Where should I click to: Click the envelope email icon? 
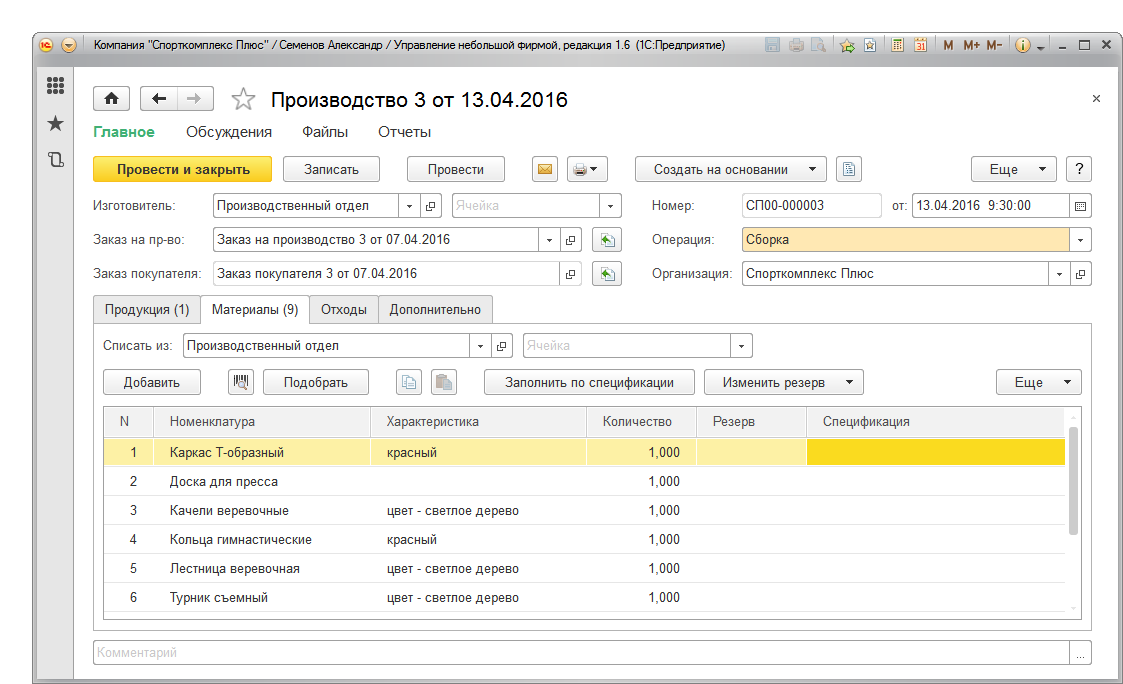pyautogui.click(x=545, y=169)
